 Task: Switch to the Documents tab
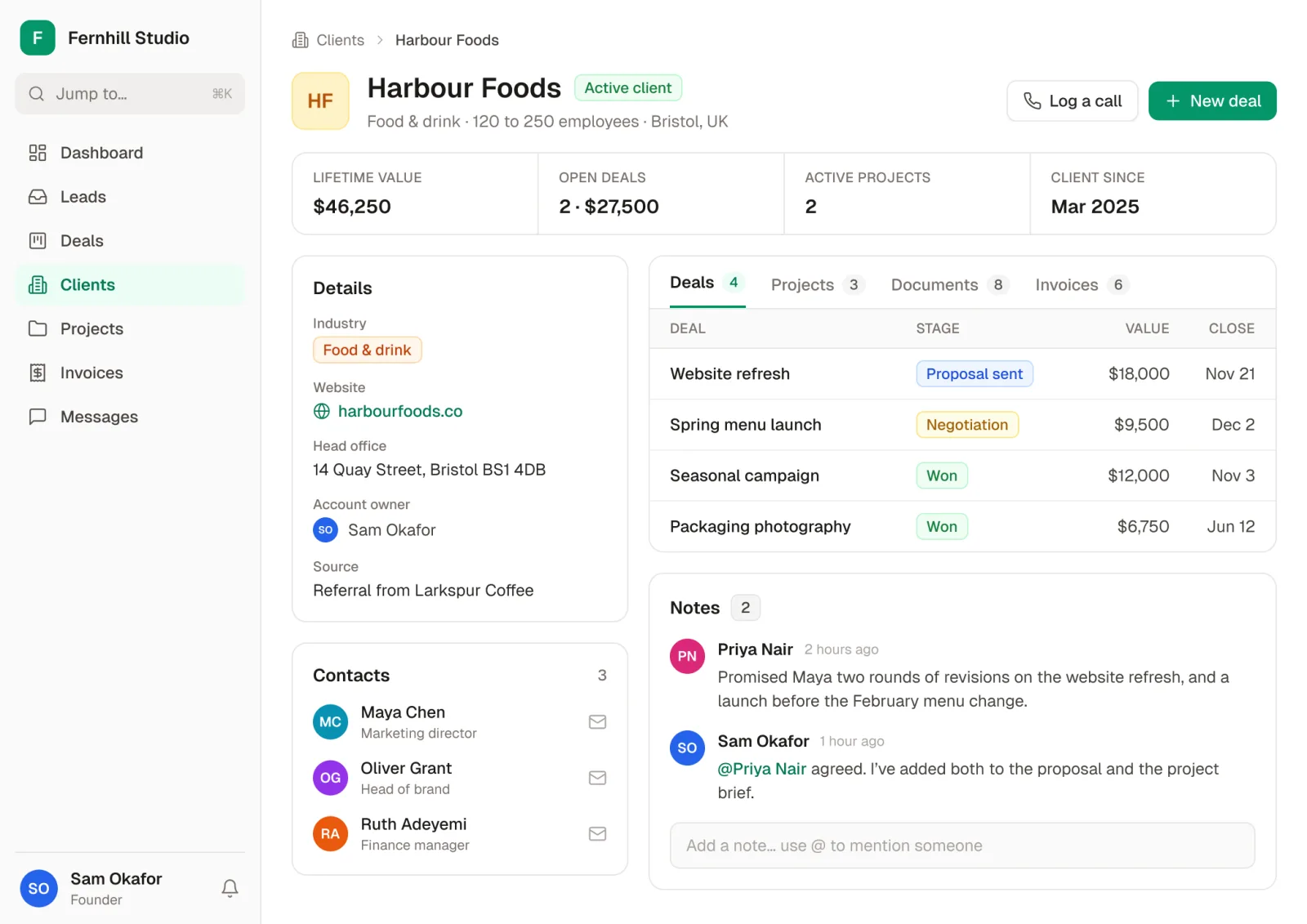point(950,284)
